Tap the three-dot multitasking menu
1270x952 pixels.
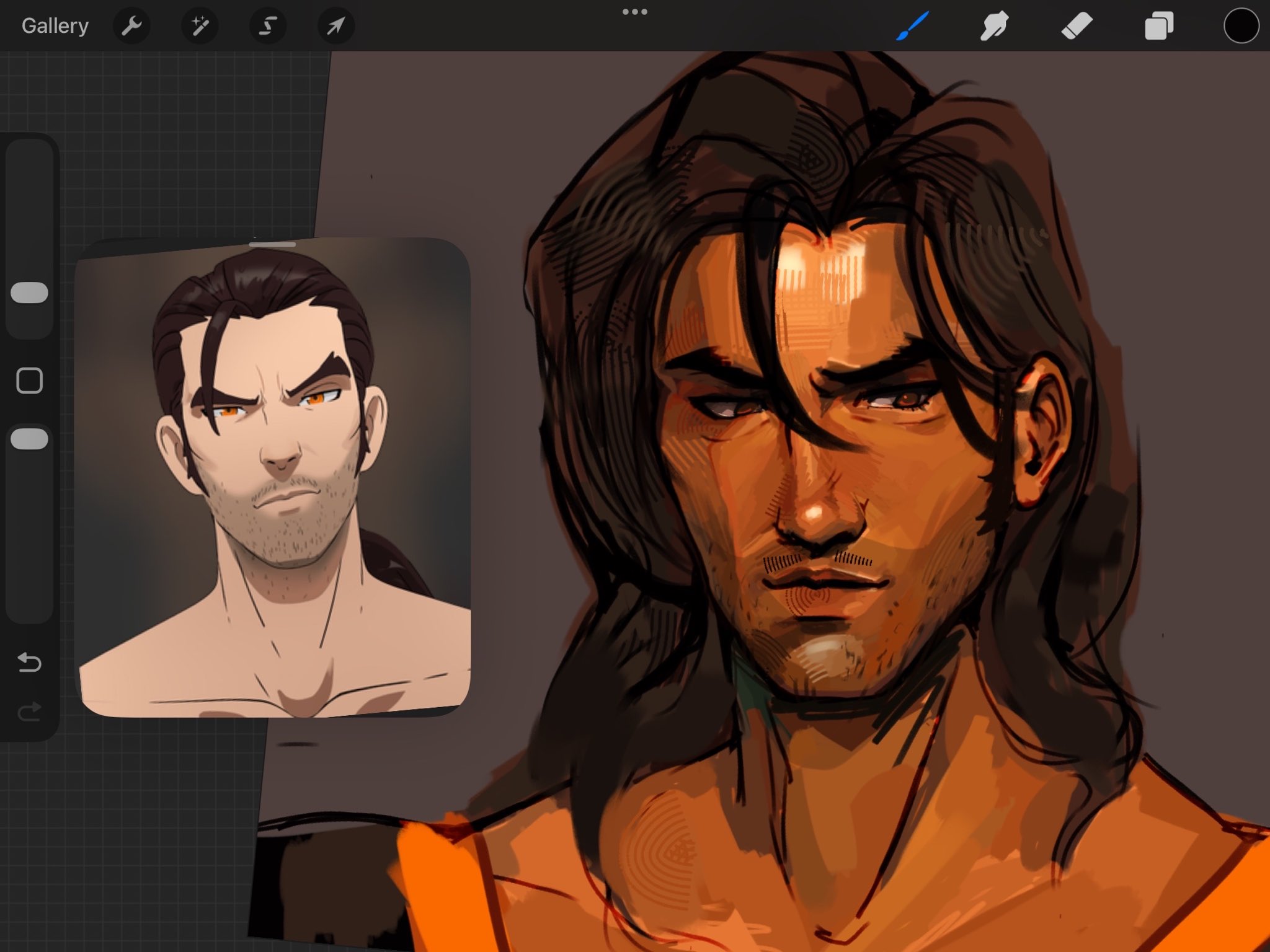(x=634, y=12)
